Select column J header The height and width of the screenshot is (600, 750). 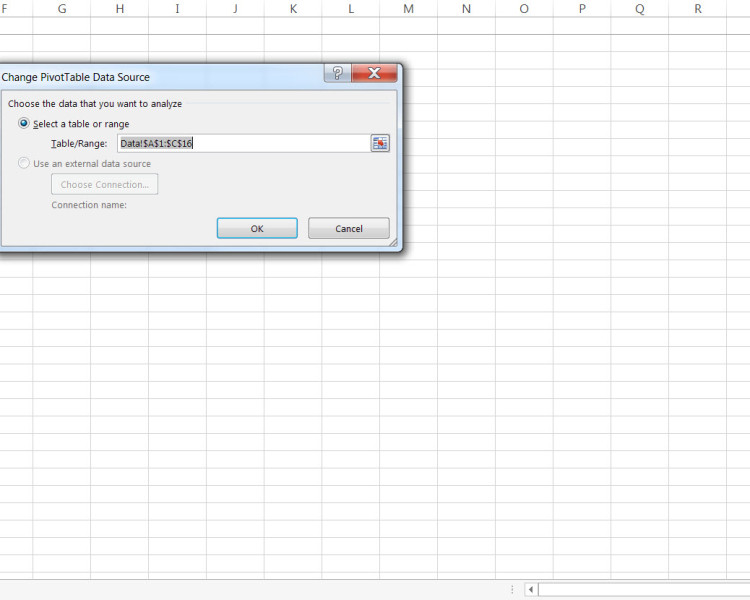pos(235,9)
